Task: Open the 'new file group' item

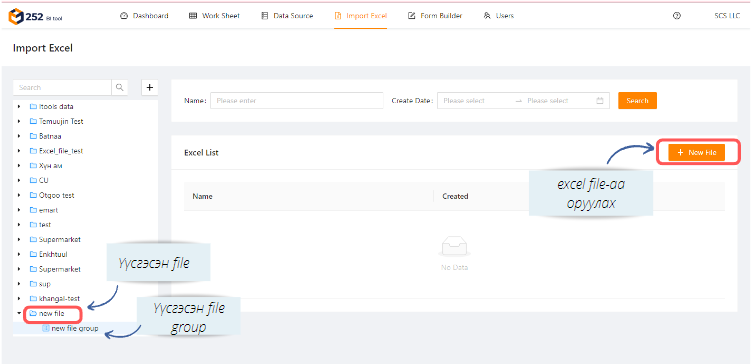Action: pos(74,328)
